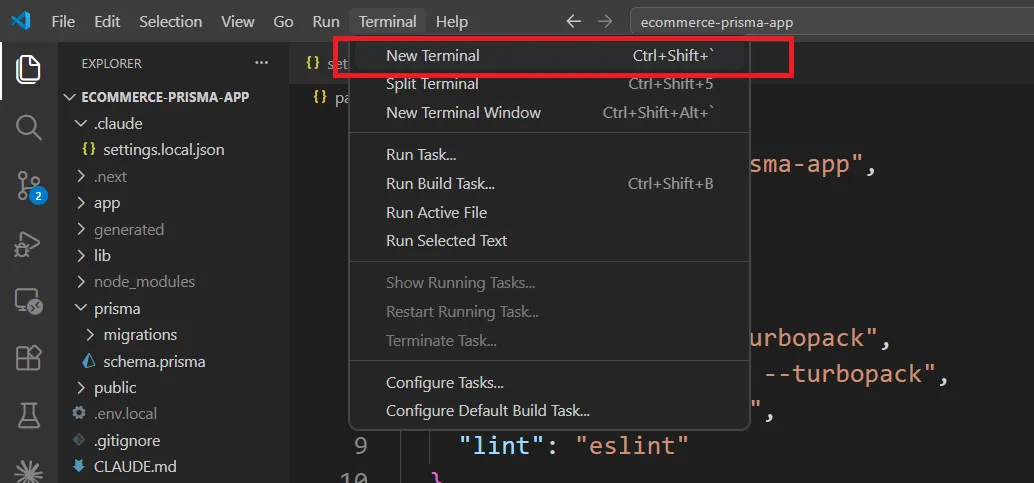Viewport: 1034px width, 483px height.
Task: Collapse the prisma folder
Action: pyautogui.click(x=80, y=308)
